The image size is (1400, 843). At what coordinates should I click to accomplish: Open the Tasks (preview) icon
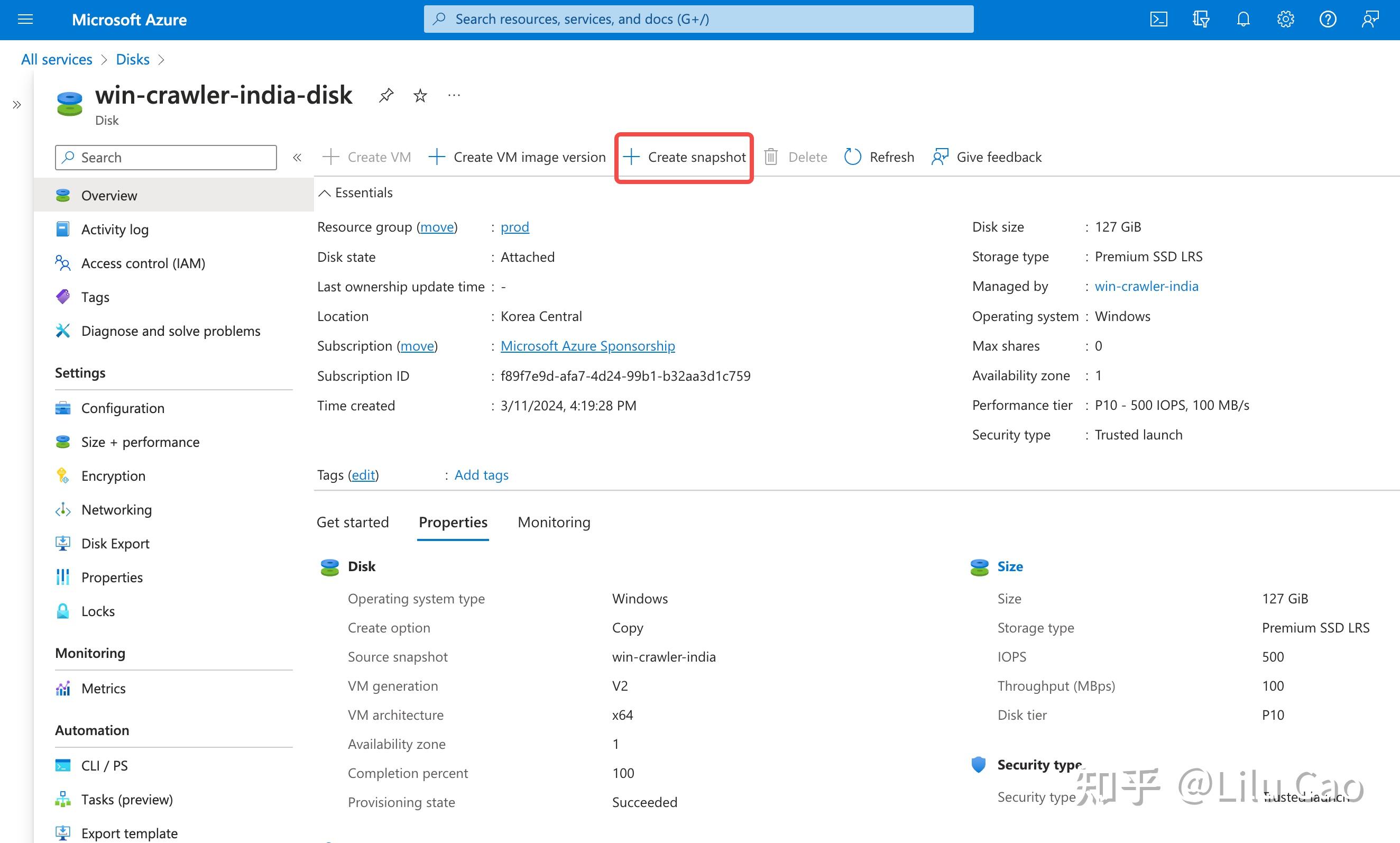point(63,800)
